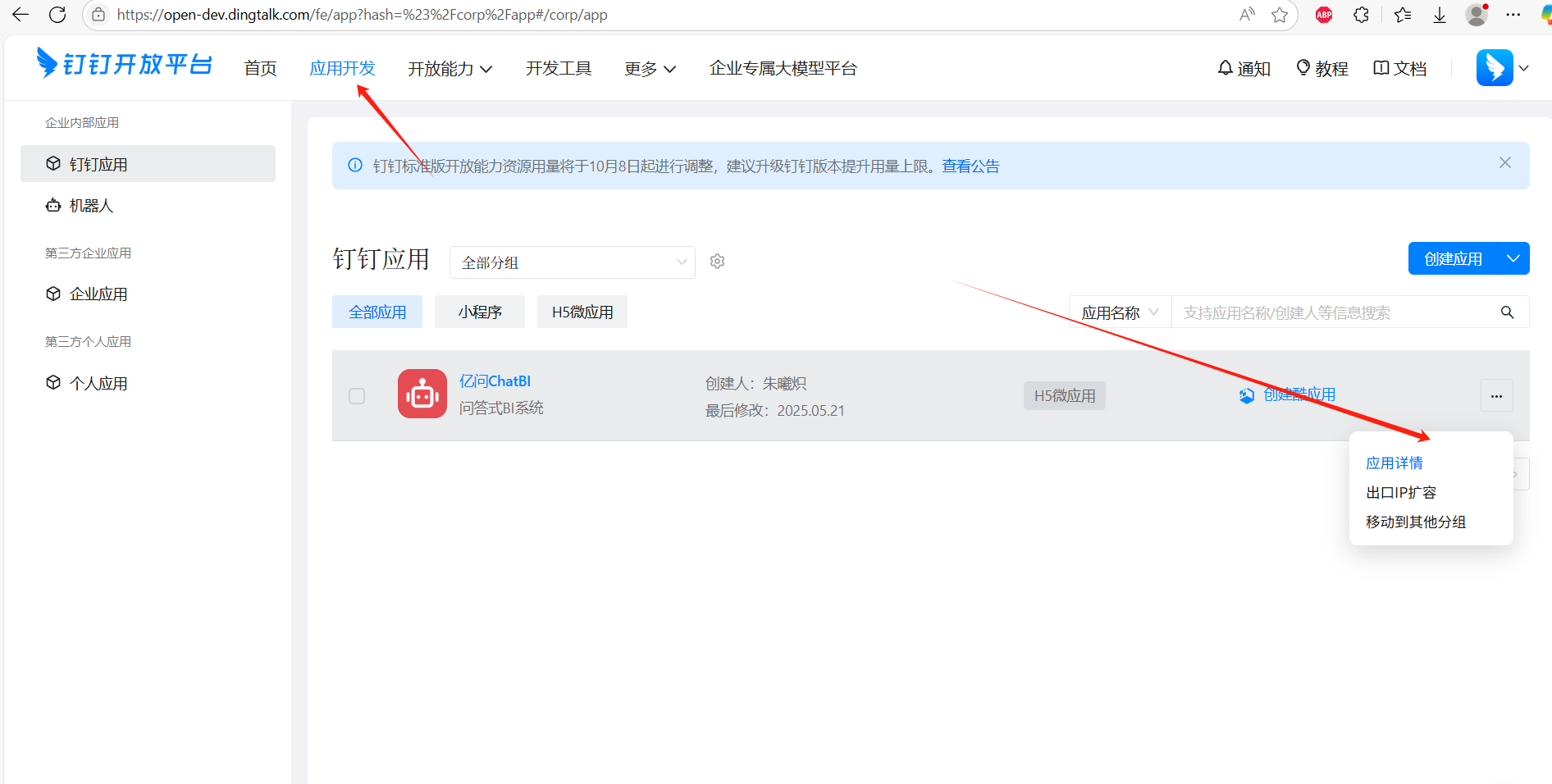Click the search magnifier icon
Viewport: 1552px width, 784px height.
click(1507, 312)
